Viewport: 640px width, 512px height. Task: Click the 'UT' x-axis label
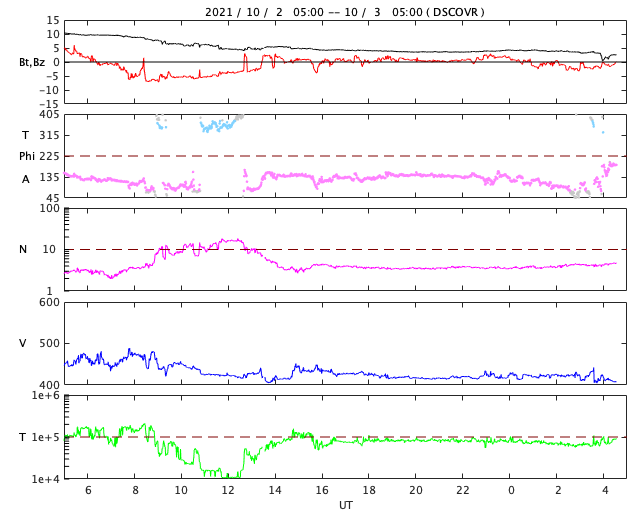tap(345, 505)
